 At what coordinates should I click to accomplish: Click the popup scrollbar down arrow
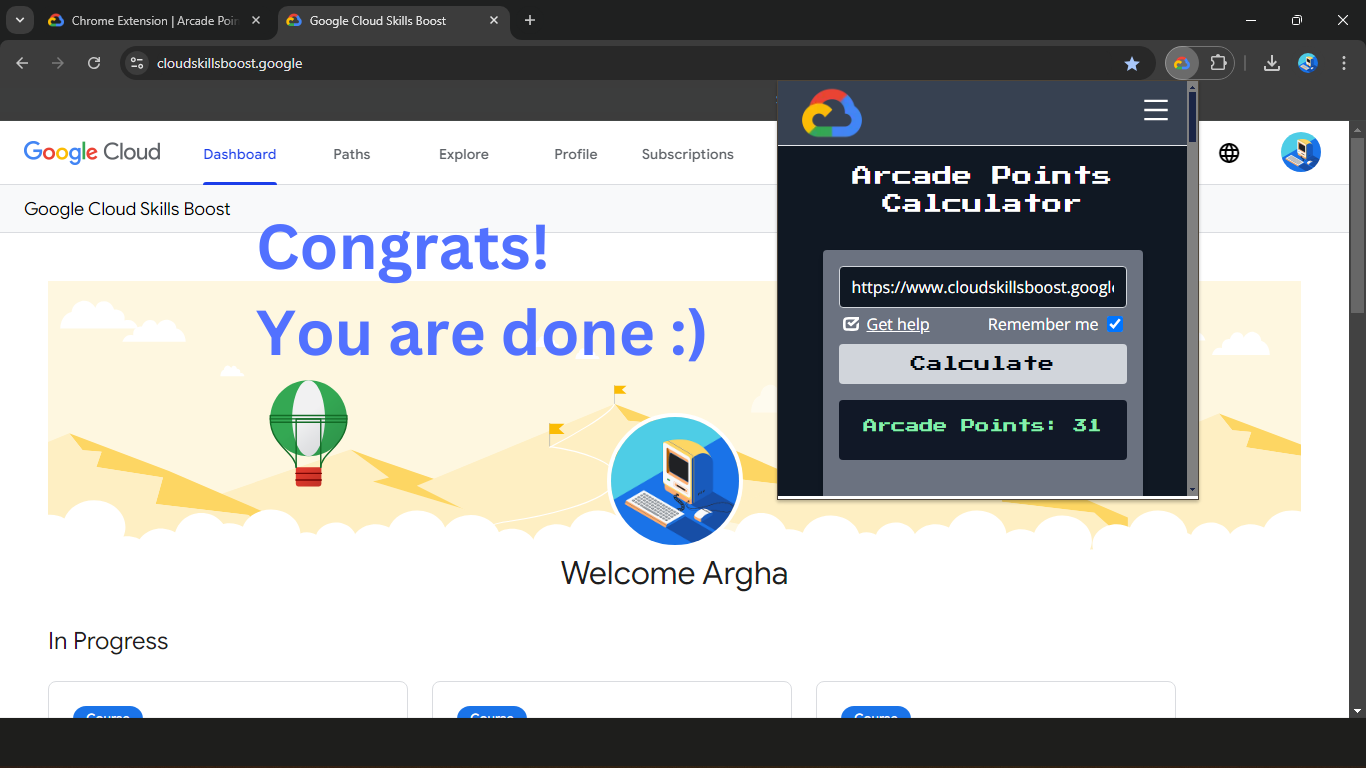pos(1192,490)
